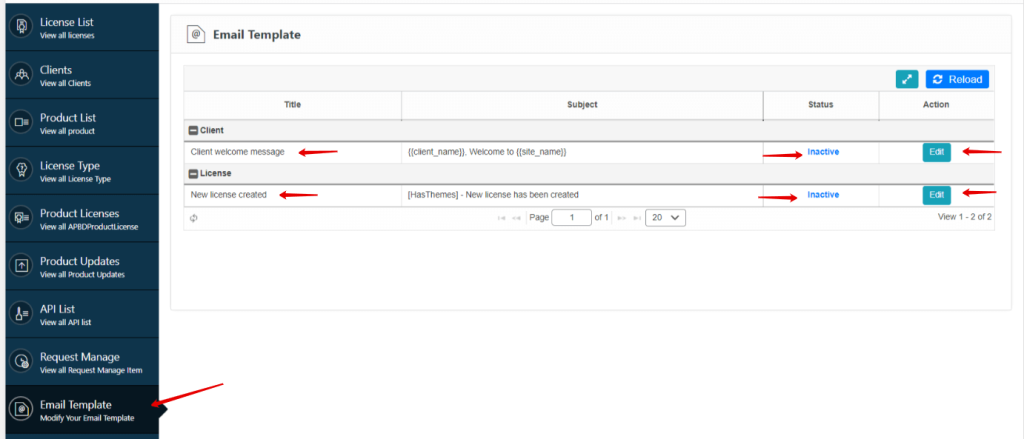Click the 'Email Template' panel heading

(257, 35)
